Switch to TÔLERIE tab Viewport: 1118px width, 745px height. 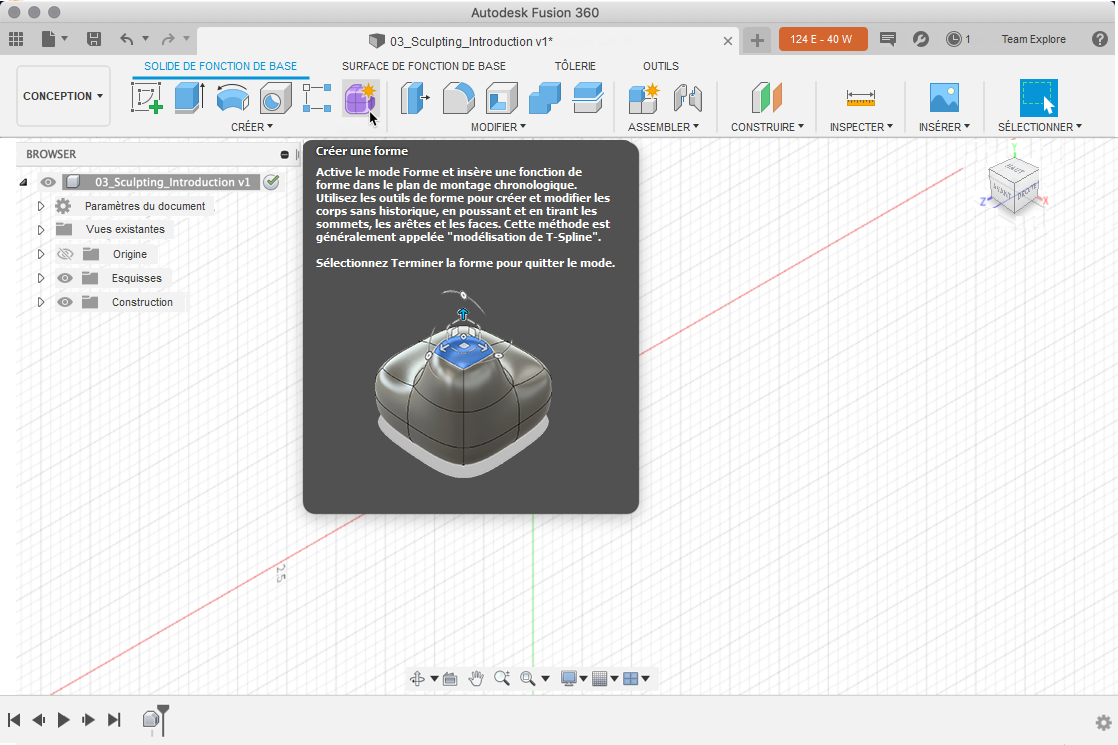pyautogui.click(x=575, y=66)
